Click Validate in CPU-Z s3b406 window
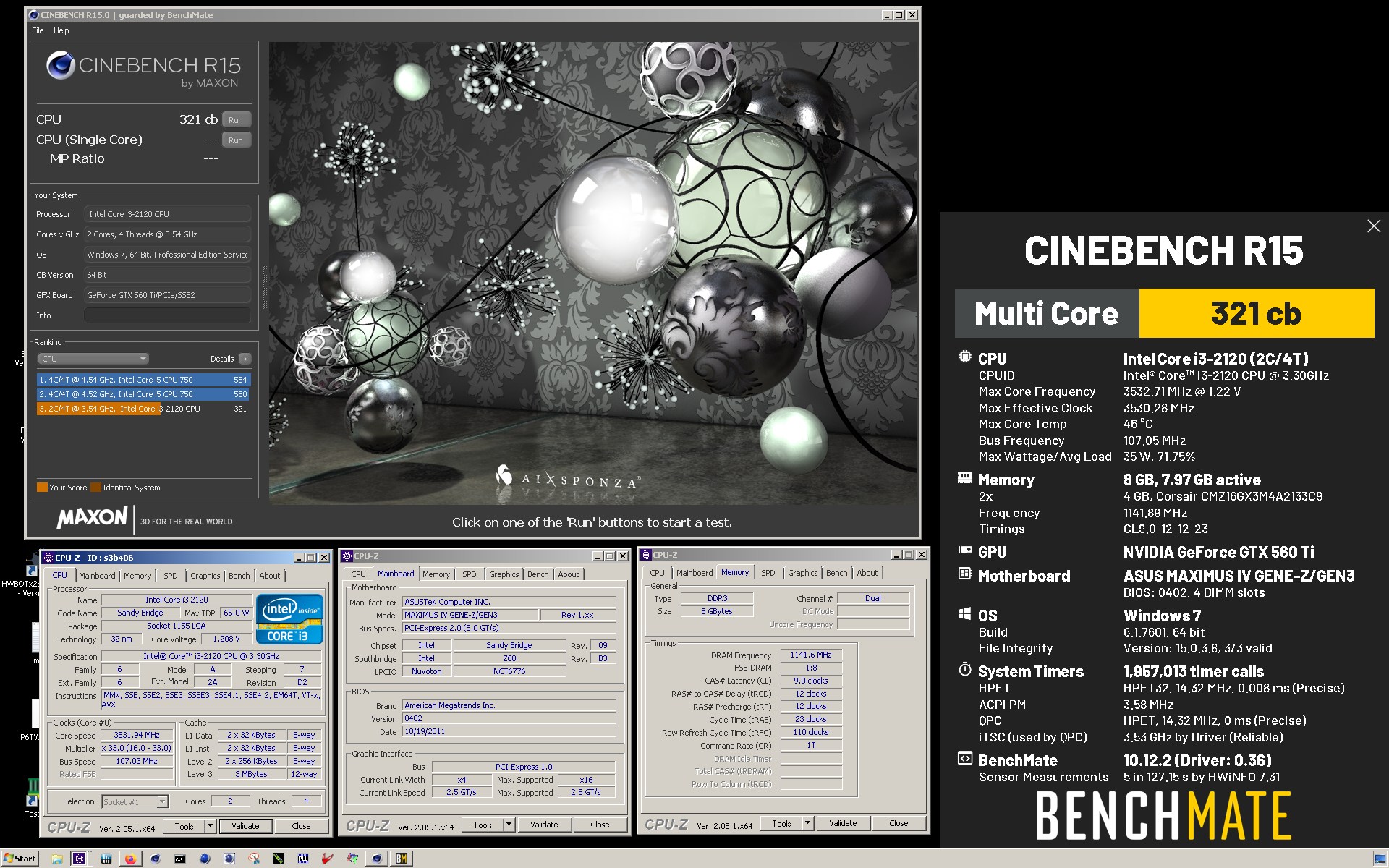Image resolution: width=1389 pixels, height=868 pixels. [245, 826]
